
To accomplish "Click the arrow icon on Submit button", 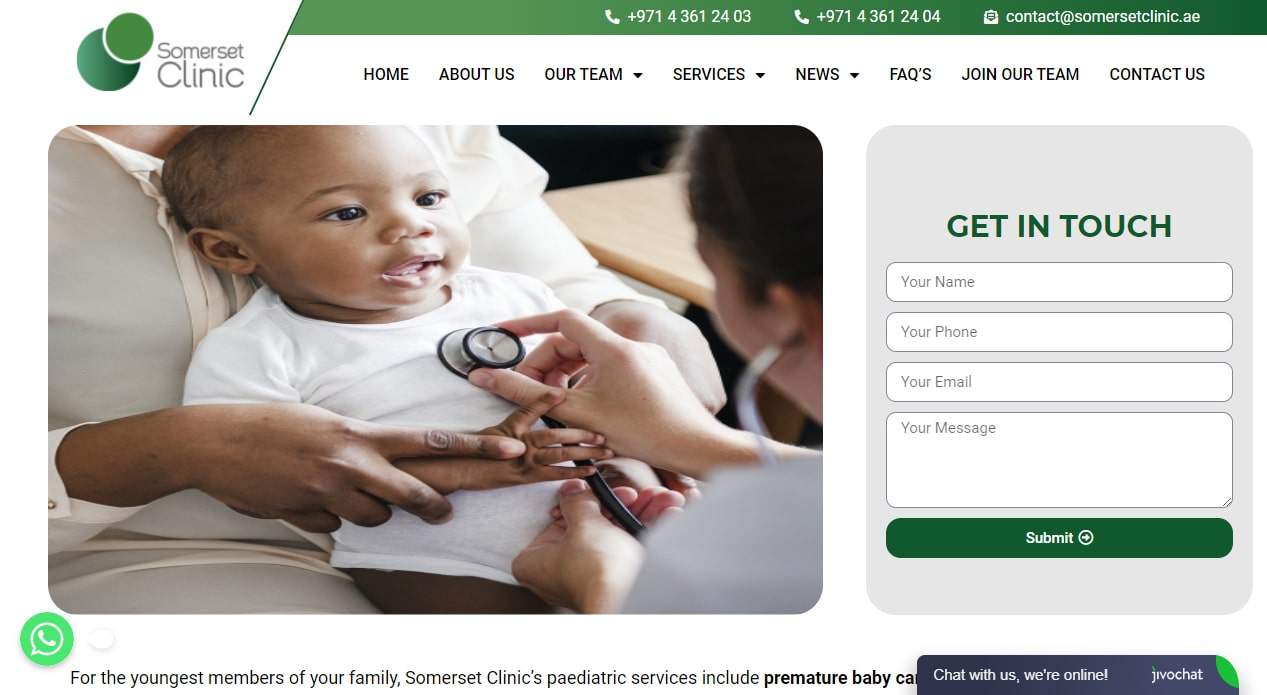I will pos(1086,538).
